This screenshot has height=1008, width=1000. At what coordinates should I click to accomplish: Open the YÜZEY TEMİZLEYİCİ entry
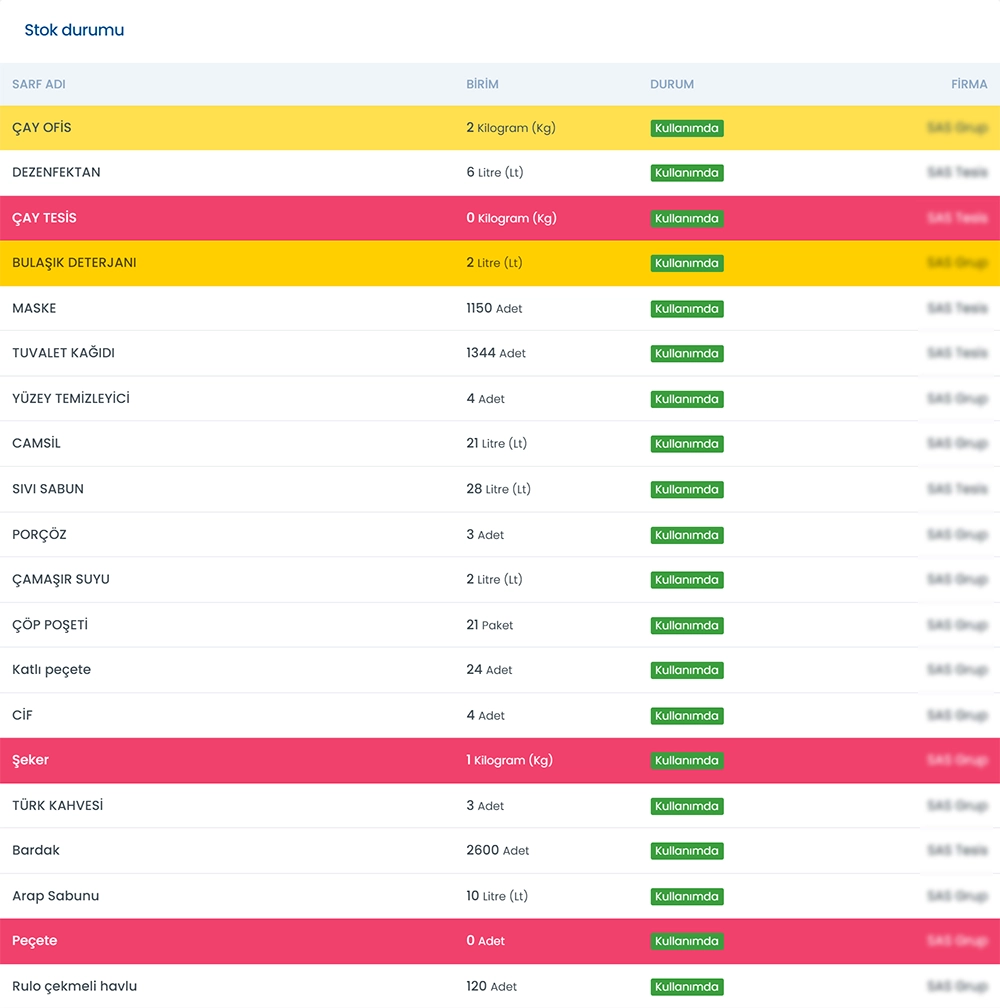[71, 398]
